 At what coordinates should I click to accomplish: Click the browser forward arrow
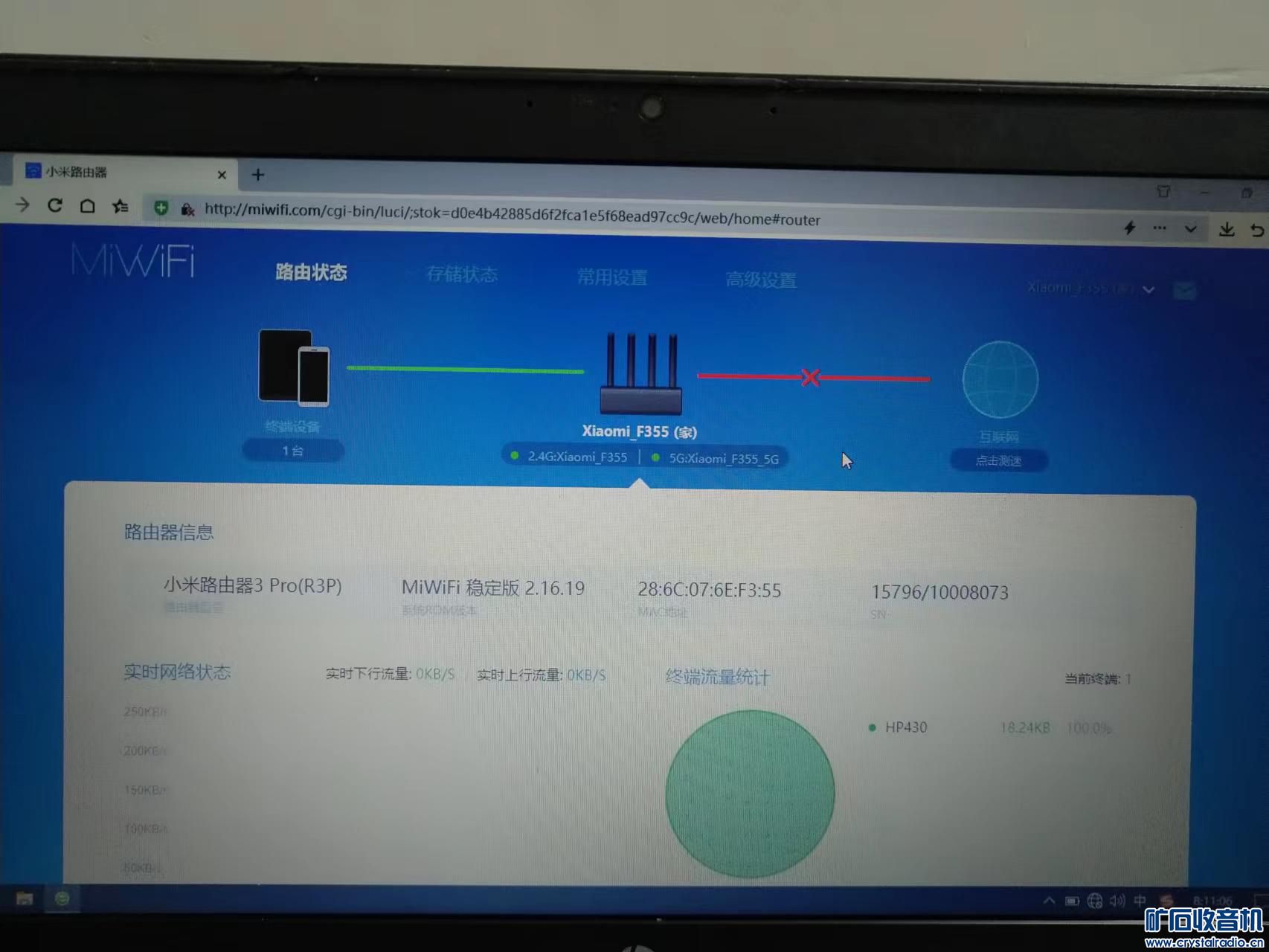click(22, 205)
